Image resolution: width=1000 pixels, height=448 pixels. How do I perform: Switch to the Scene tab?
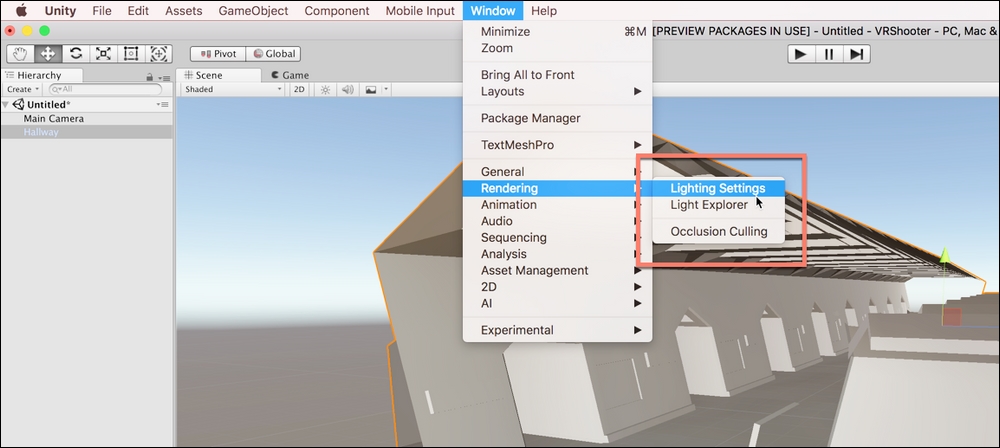pyautogui.click(x=218, y=75)
